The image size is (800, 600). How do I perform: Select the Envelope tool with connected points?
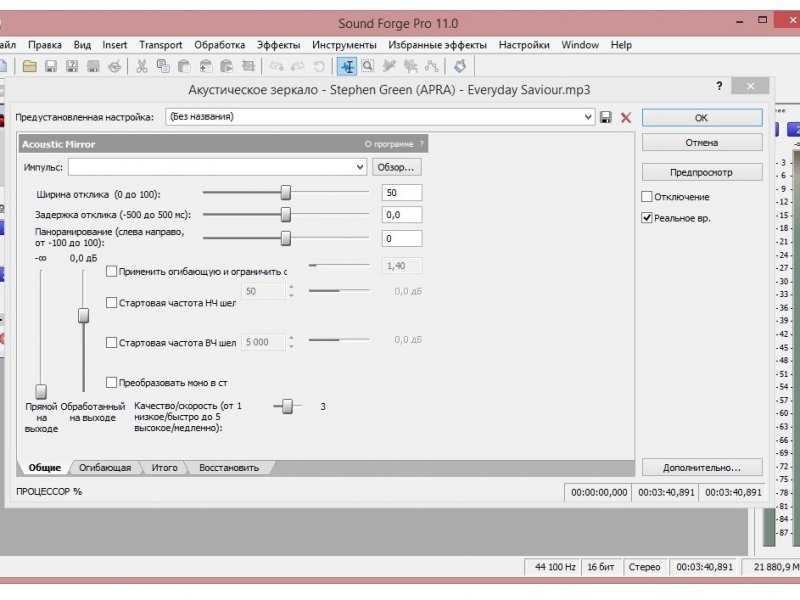coord(432,66)
